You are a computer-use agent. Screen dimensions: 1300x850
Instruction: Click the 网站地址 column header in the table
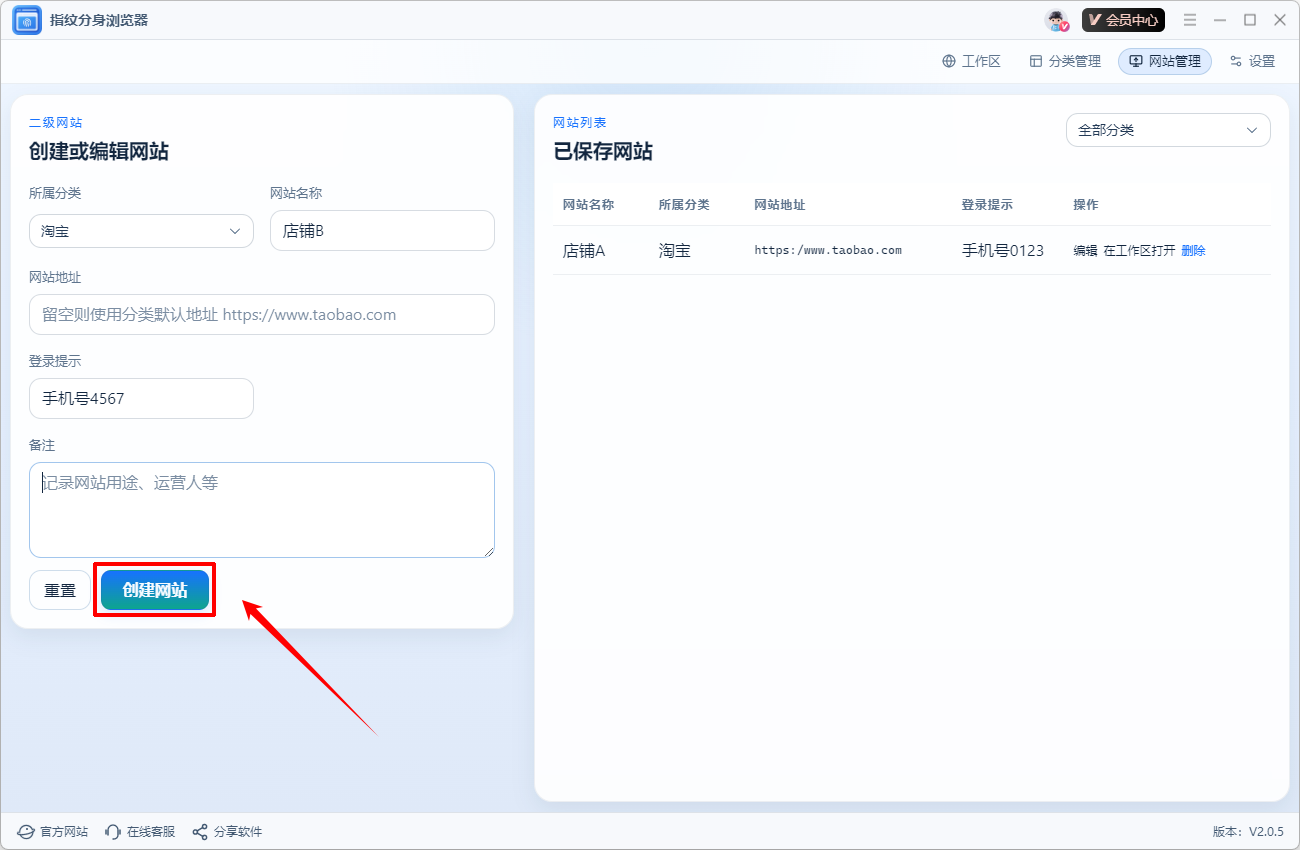point(780,204)
